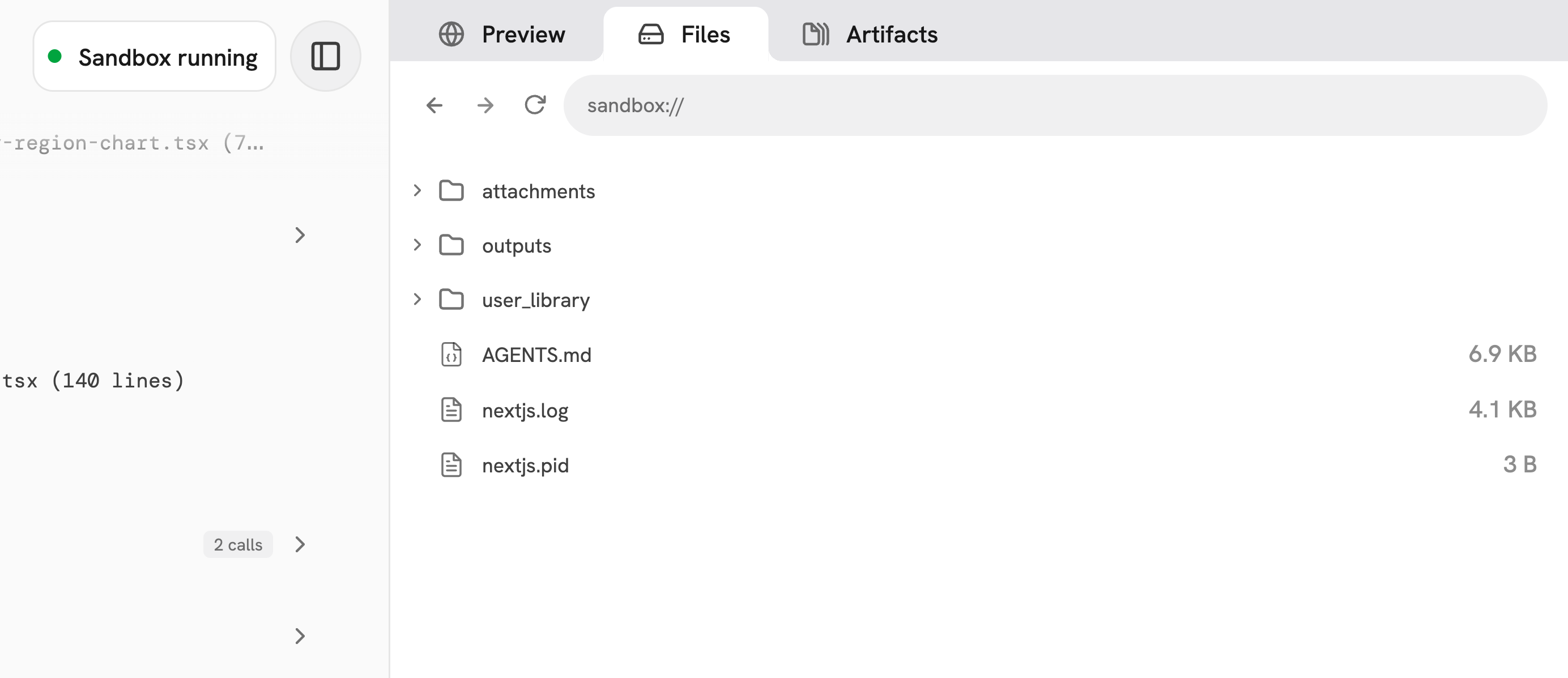Screen dimensions: 1568x678
Task: Select the Files tab
Action: 685,34
